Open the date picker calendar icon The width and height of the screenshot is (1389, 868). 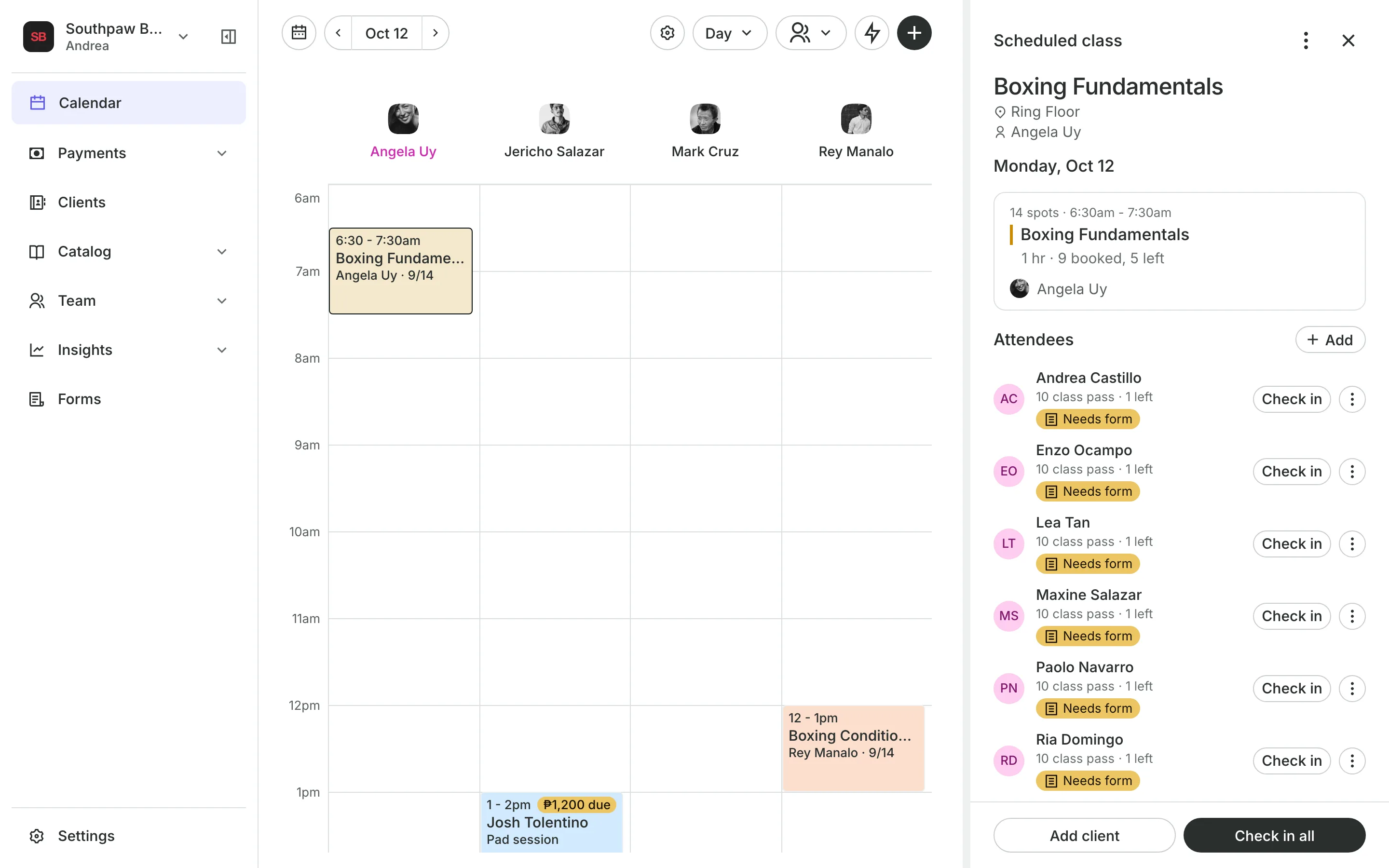(x=299, y=33)
